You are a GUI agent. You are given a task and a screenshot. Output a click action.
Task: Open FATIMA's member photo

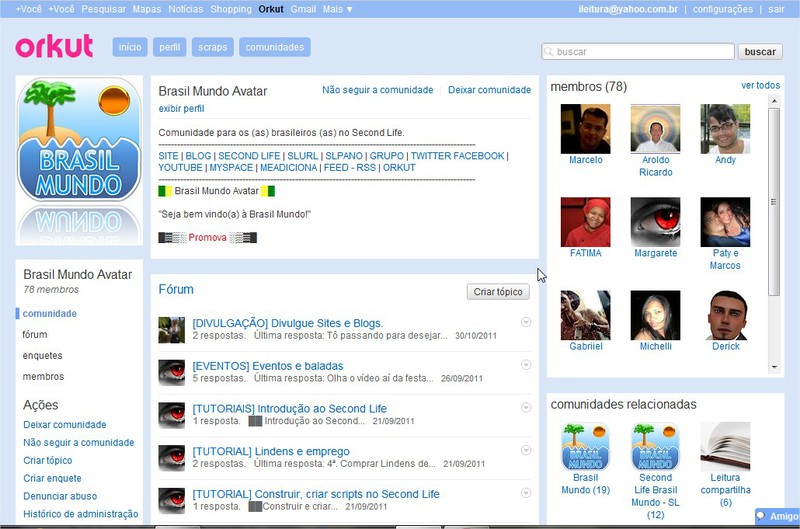[x=585, y=222]
